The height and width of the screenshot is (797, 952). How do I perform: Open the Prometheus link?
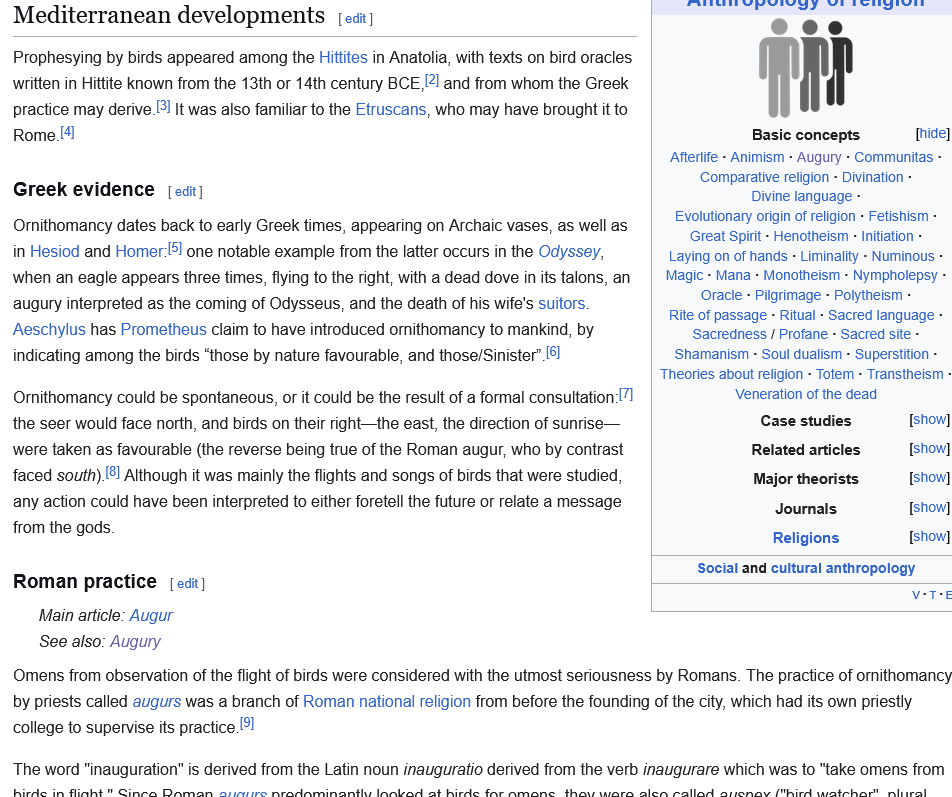164,330
